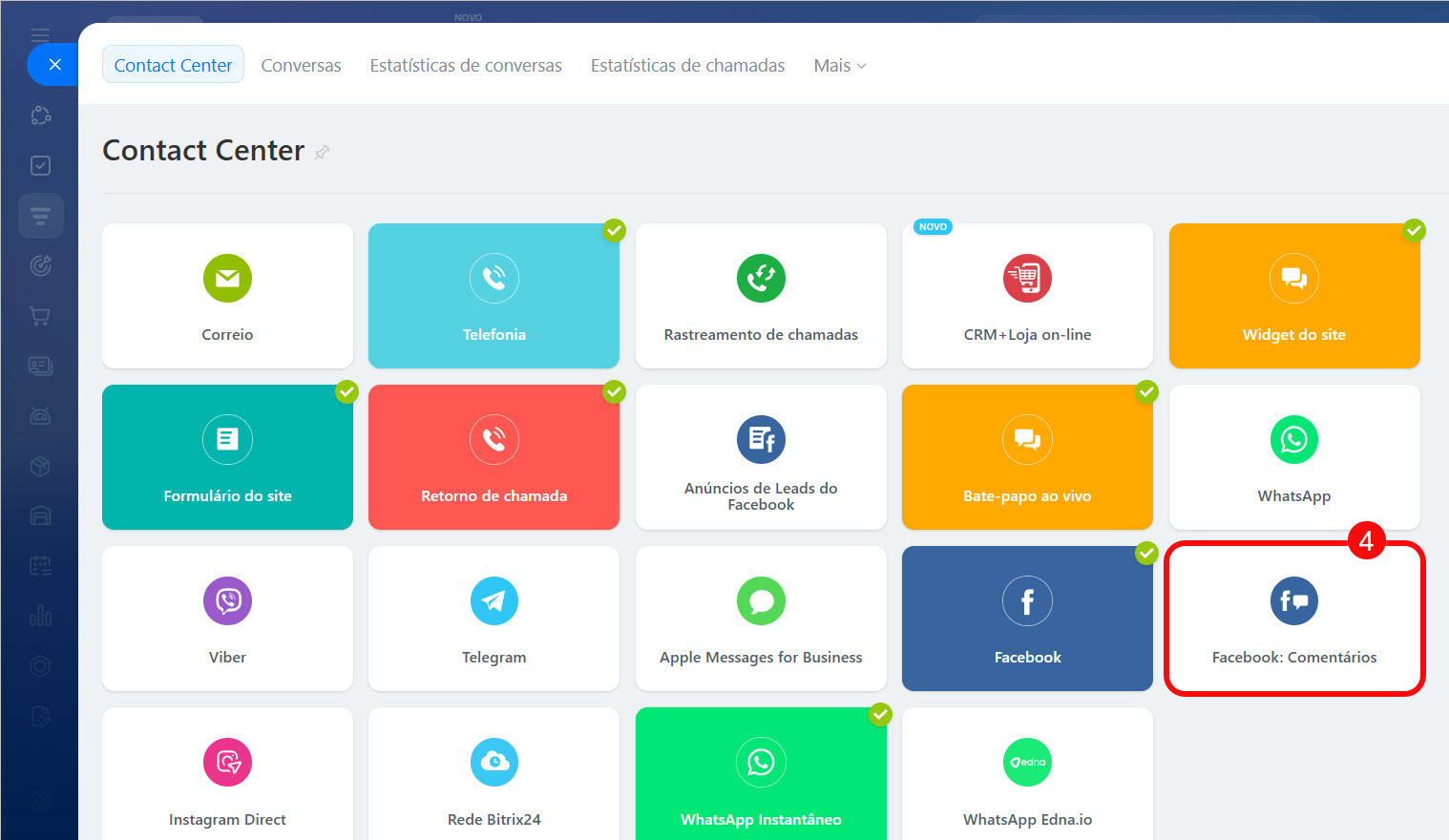Click the Instagram Direct label
The width and height of the screenshot is (1449, 840).
(227, 819)
